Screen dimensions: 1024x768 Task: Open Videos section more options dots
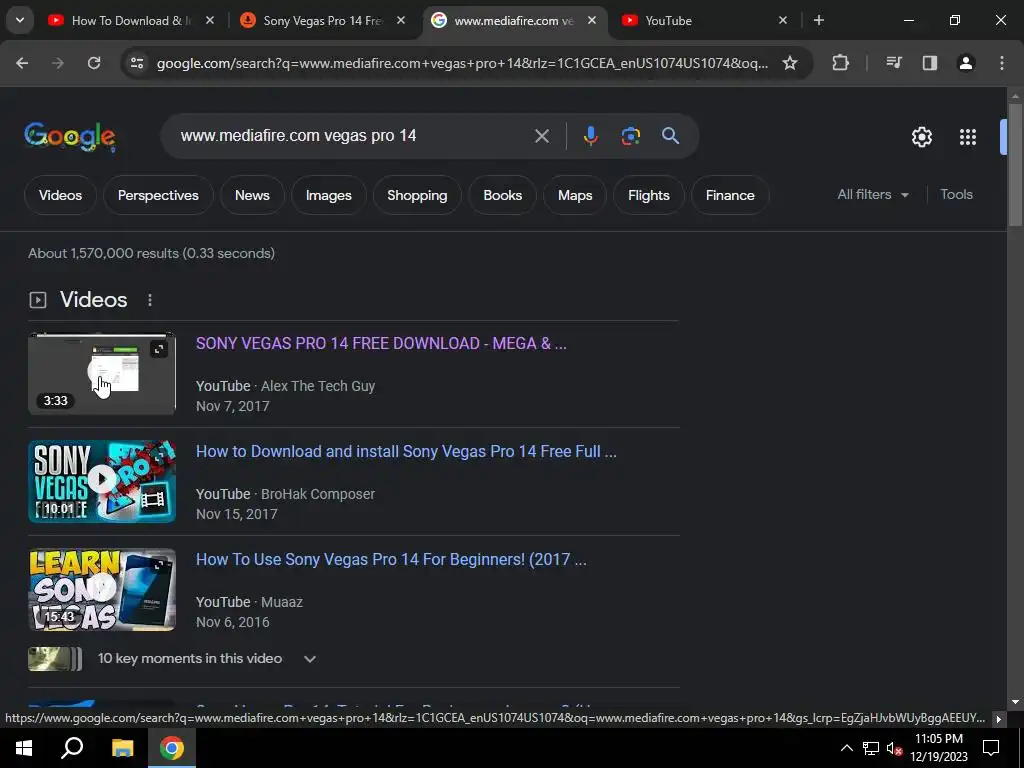(x=150, y=300)
